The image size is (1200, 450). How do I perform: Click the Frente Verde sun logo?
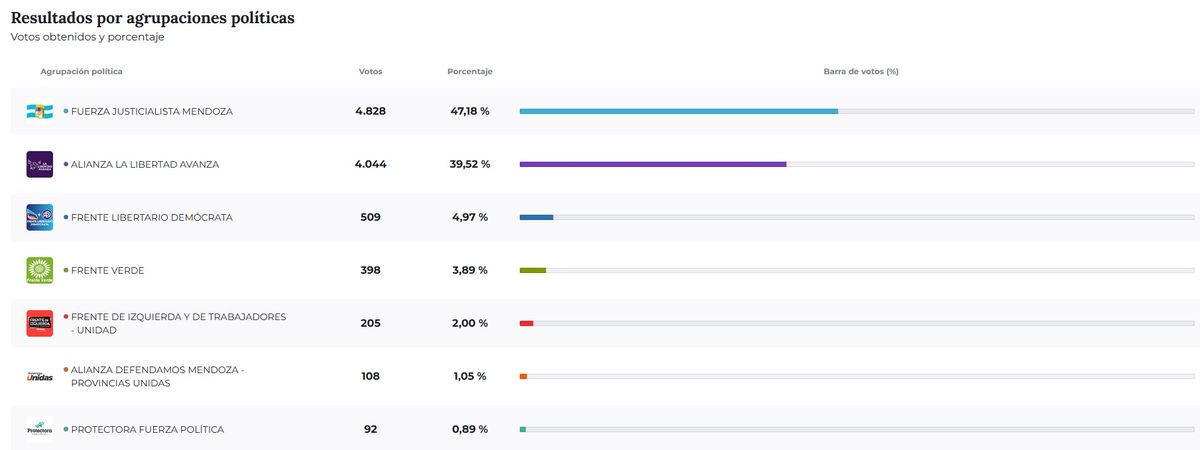[x=39, y=270]
